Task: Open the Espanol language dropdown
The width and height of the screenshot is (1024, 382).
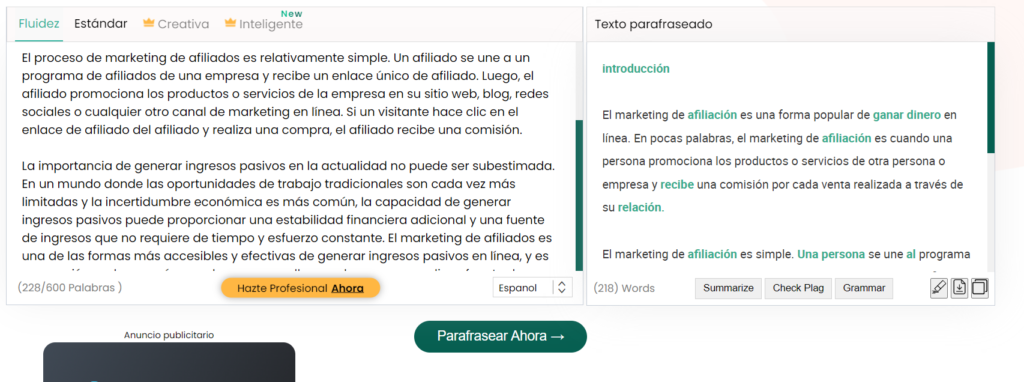Action: pyautogui.click(x=532, y=288)
